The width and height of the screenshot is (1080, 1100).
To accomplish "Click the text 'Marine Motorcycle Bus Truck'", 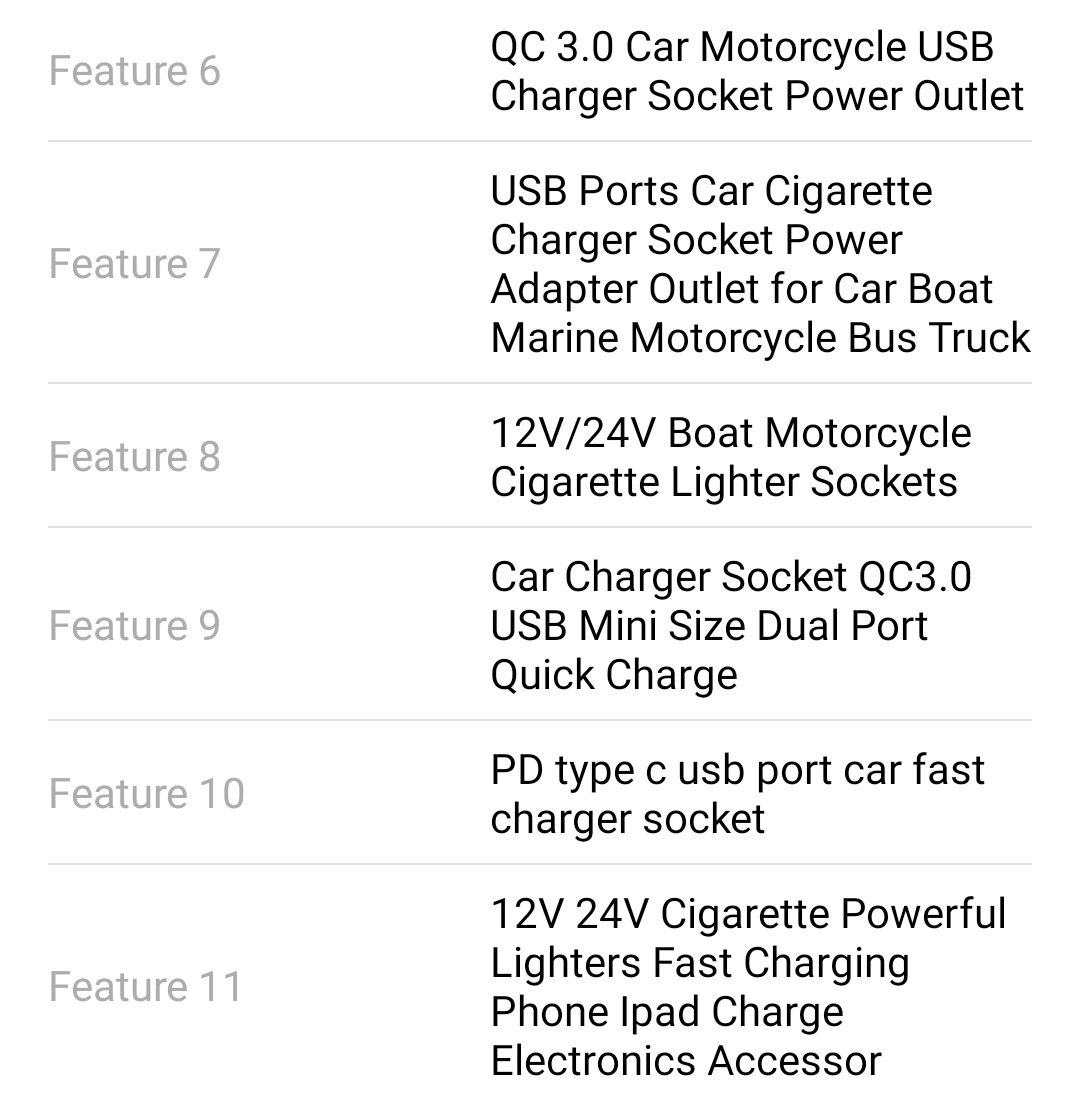I will click(x=760, y=337).
